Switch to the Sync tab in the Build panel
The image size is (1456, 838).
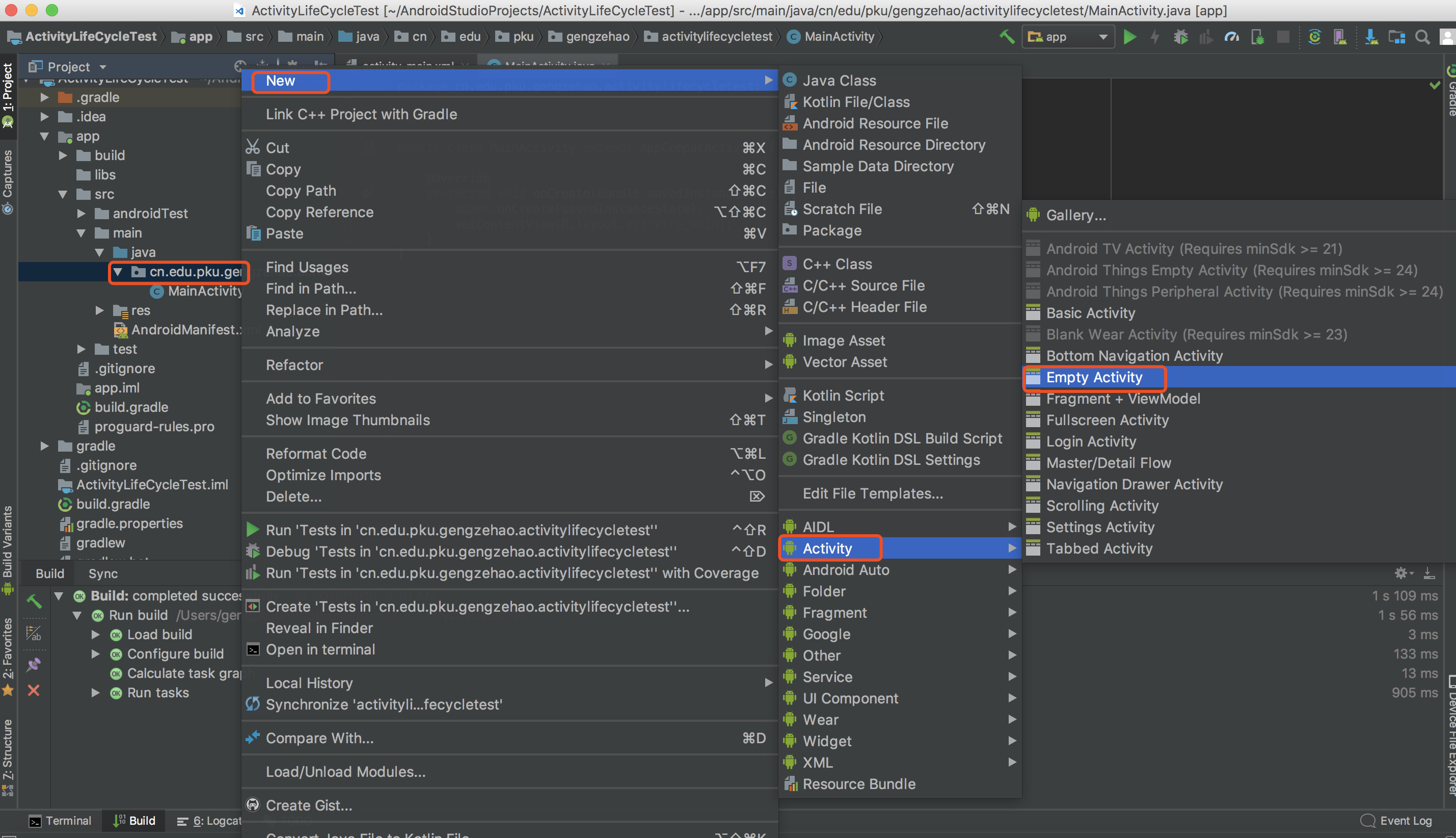[103, 573]
